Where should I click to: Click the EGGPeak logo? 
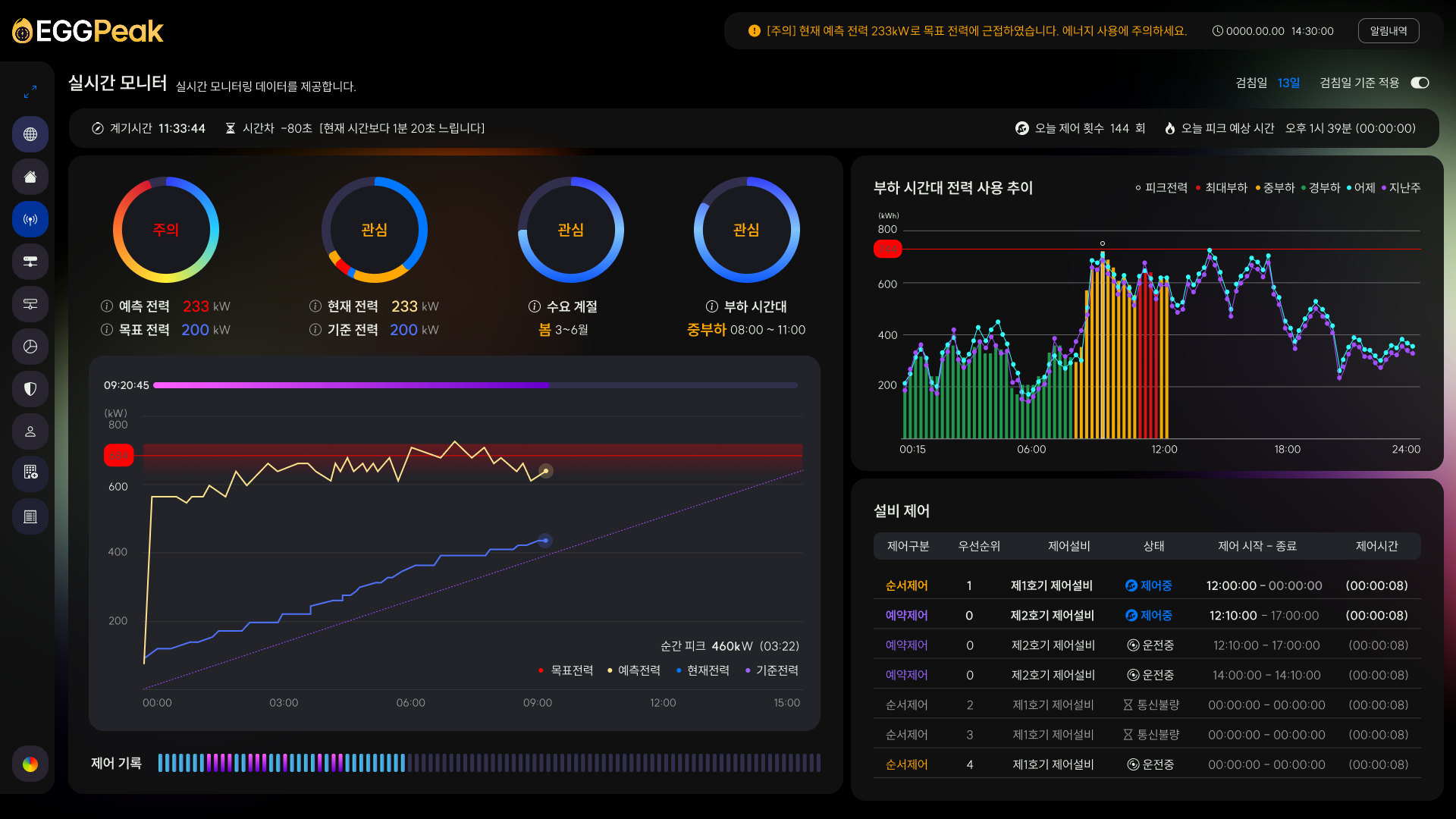click(x=88, y=31)
